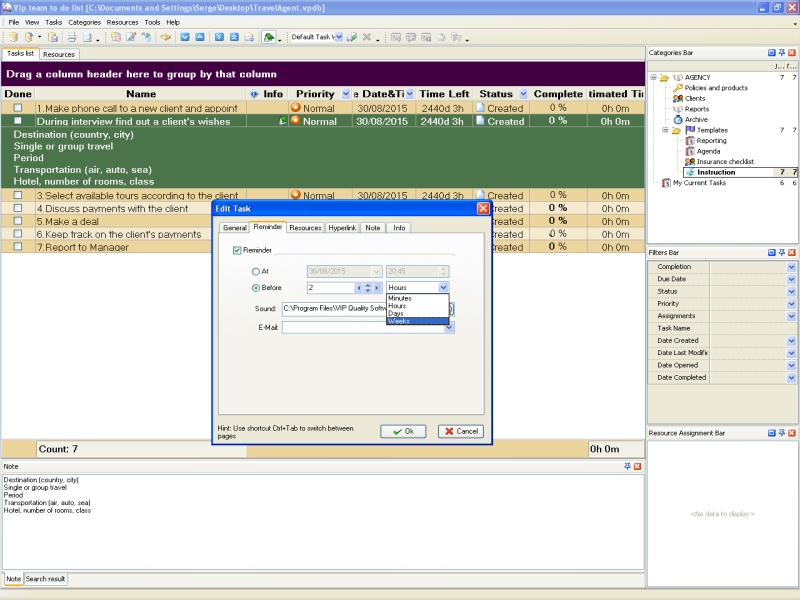Collapse the AGENCY tree node
The height and width of the screenshot is (600, 800).
(x=652, y=77)
